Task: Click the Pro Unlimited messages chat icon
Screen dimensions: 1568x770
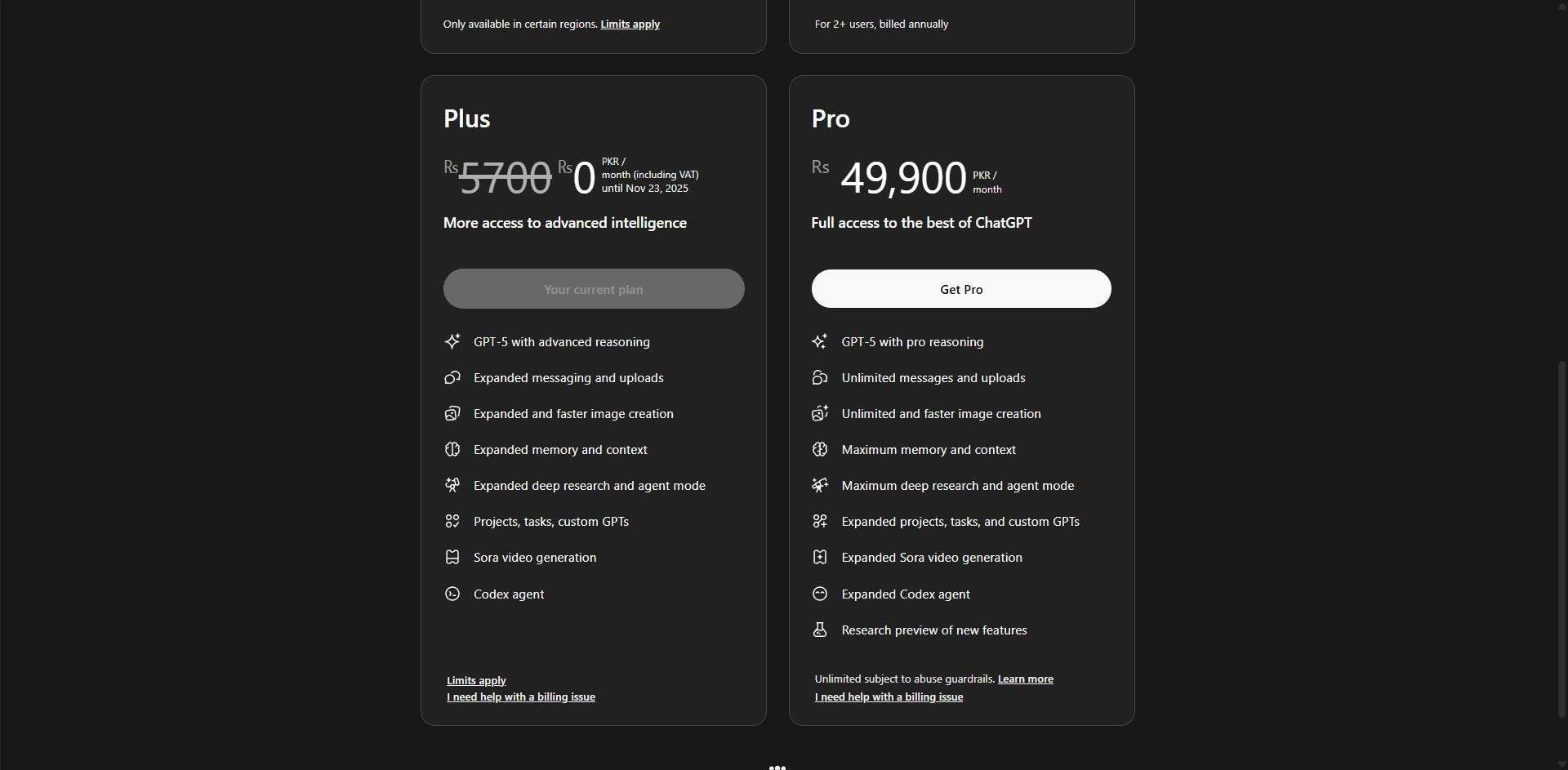Action: pos(820,378)
